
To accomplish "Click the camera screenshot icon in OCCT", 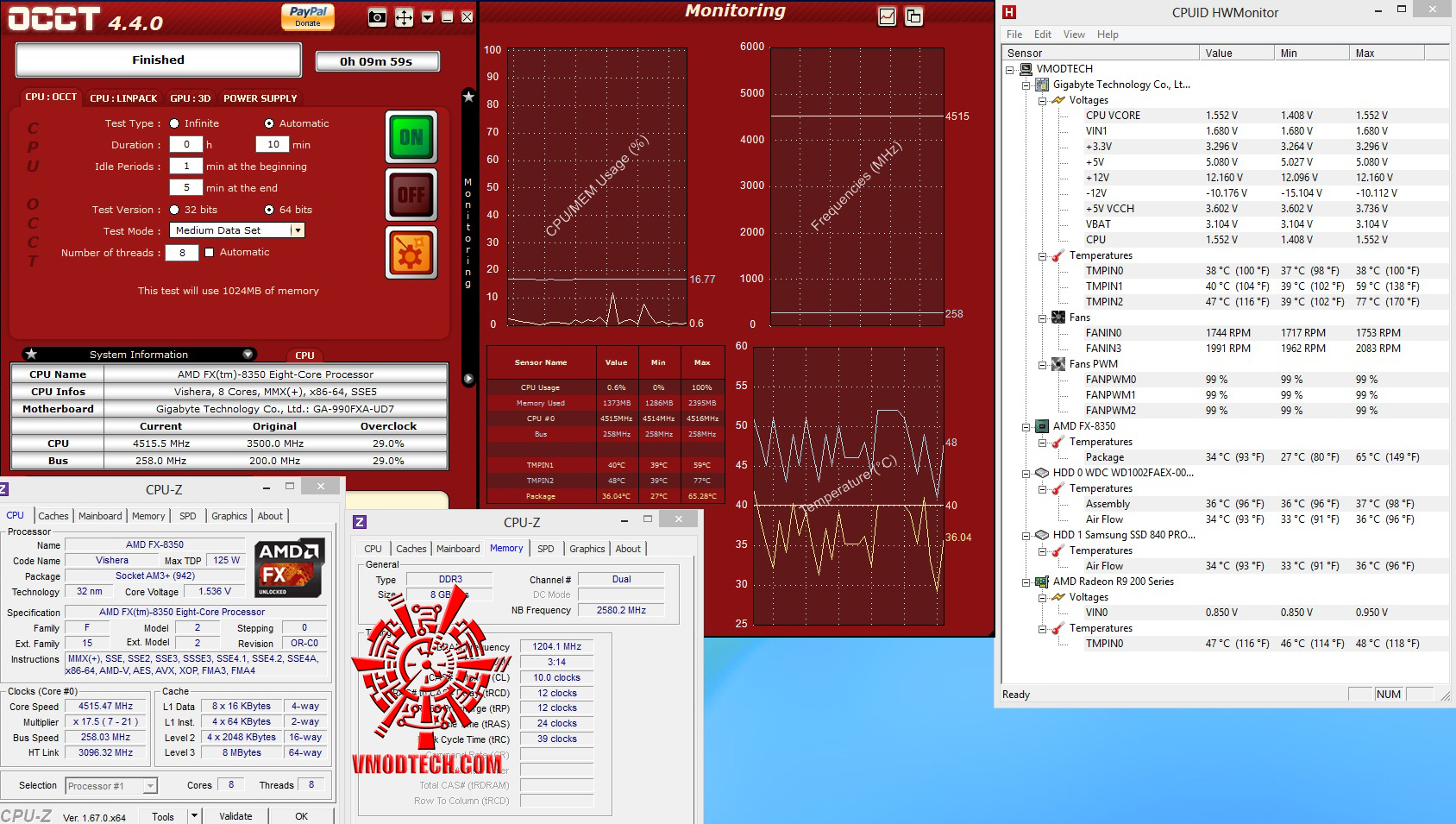I will coord(377,17).
